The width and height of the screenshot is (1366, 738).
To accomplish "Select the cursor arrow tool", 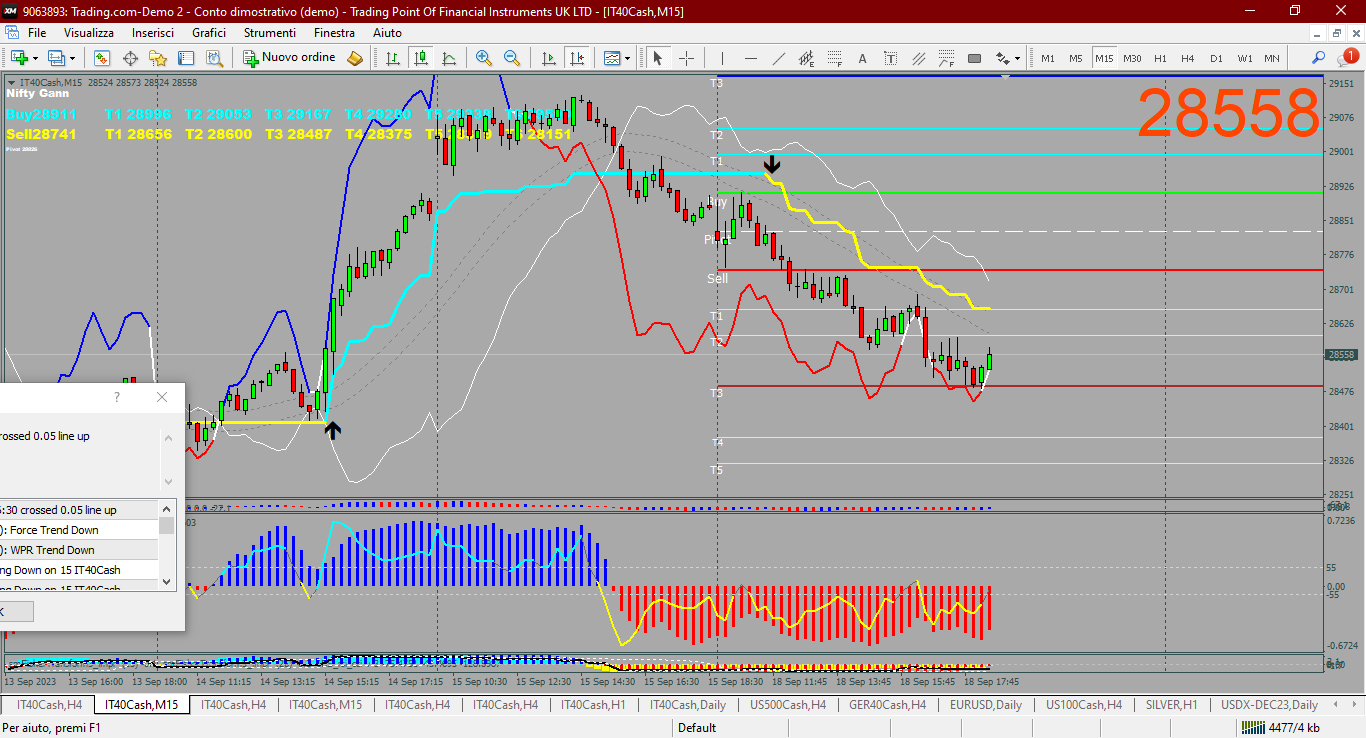I will pos(658,58).
